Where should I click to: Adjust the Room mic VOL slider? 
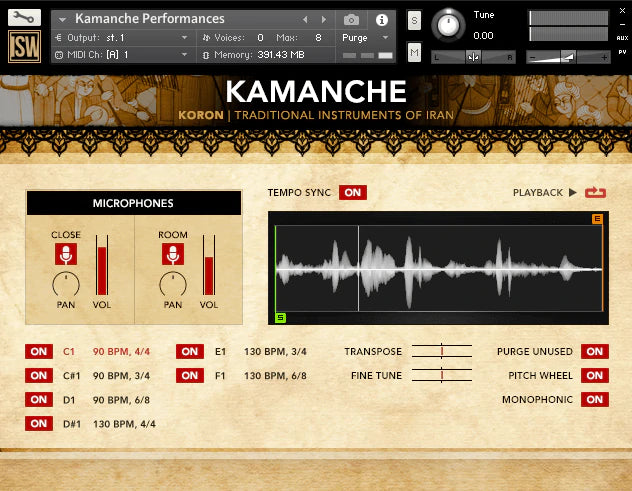[209, 265]
